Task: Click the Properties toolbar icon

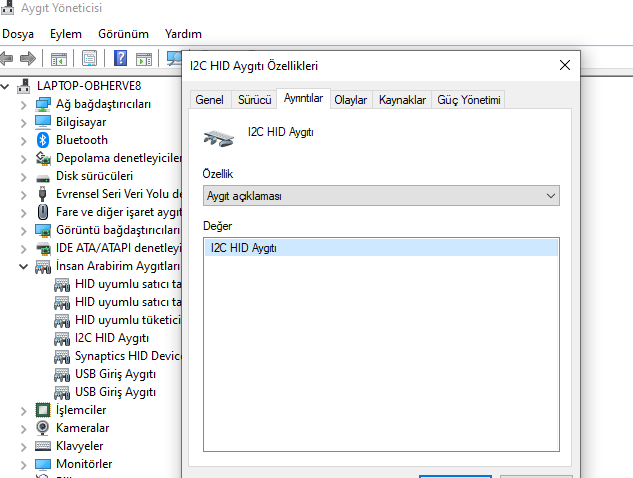Action: (x=90, y=59)
